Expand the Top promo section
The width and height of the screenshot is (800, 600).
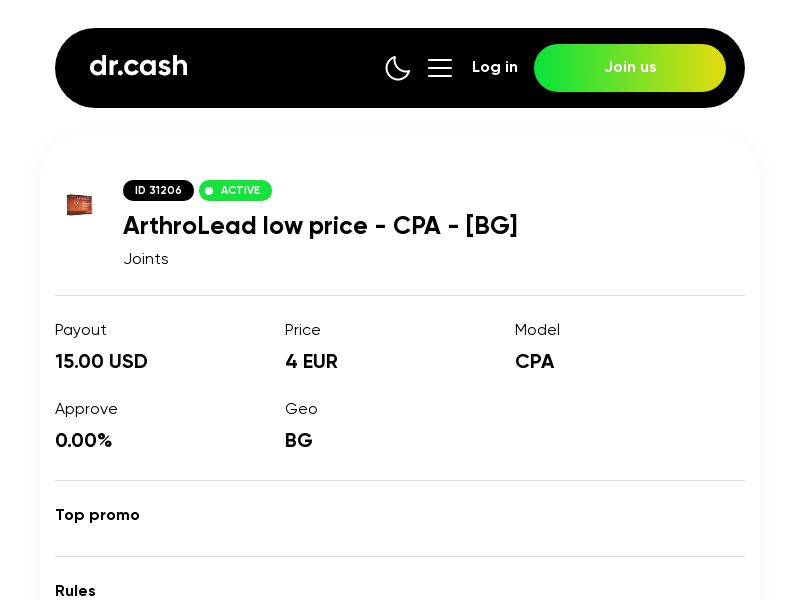[97, 515]
